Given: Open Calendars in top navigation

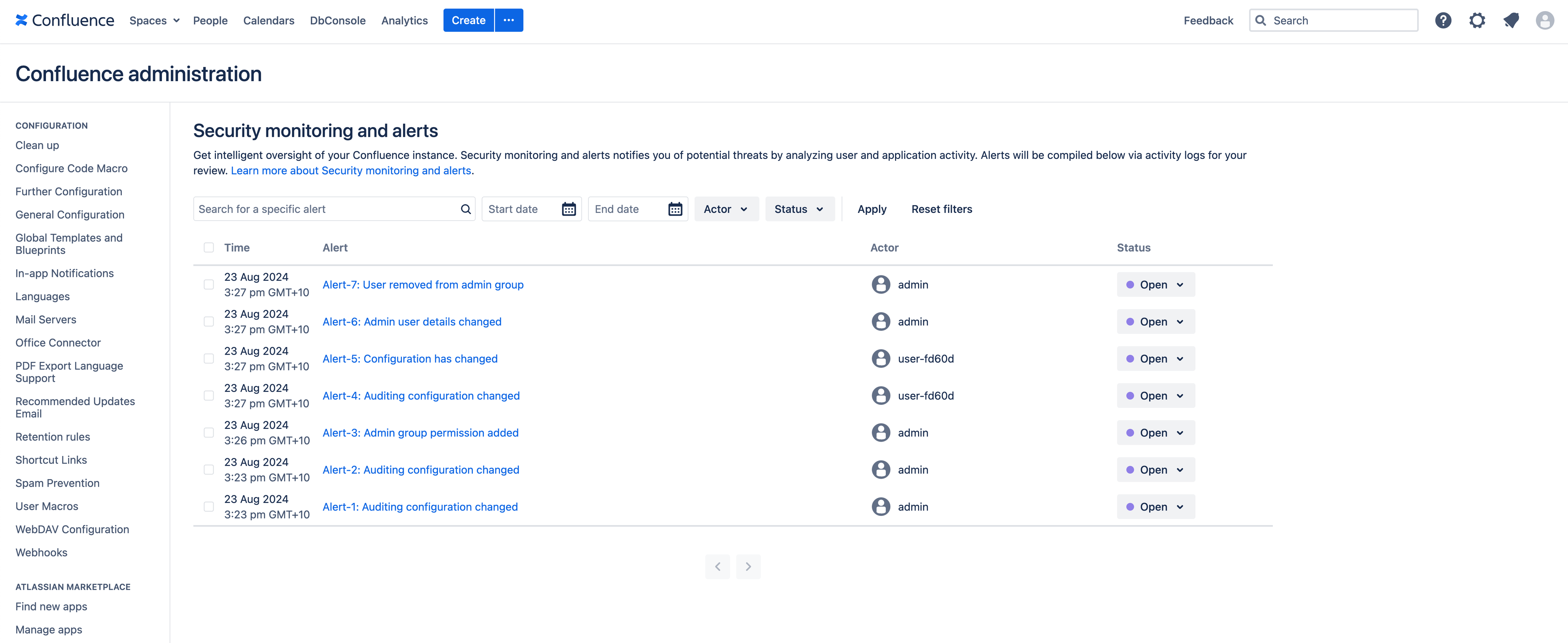Looking at the screenshot, I should 268,20.
